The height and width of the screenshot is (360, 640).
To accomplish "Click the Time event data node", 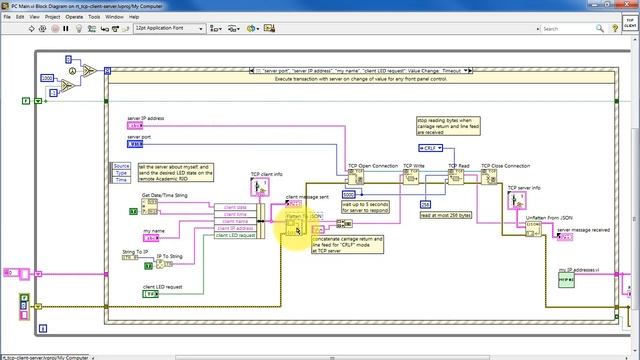I will click(121, 180).
